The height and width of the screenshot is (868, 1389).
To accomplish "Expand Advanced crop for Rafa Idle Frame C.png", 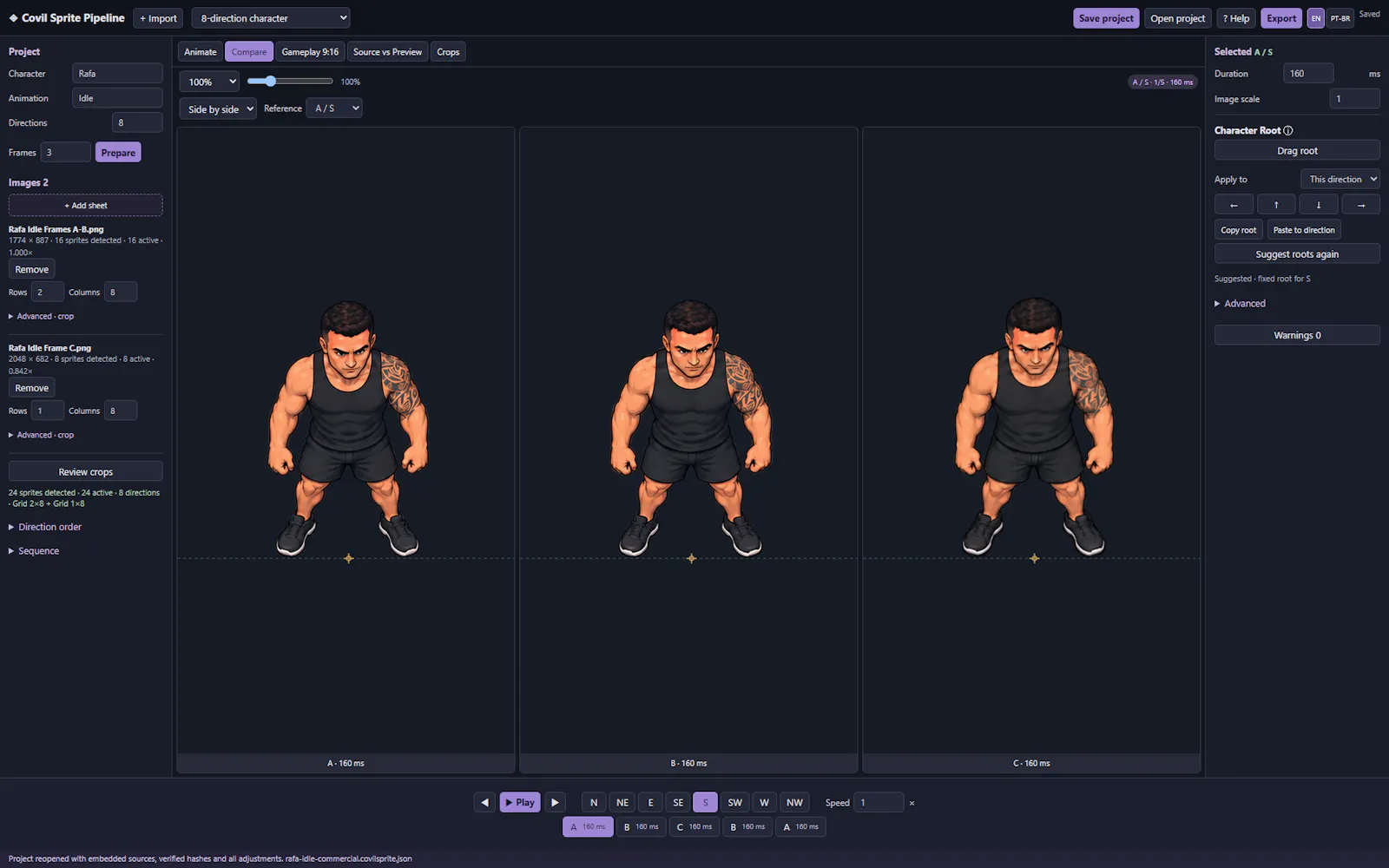I will click(42, 435).
